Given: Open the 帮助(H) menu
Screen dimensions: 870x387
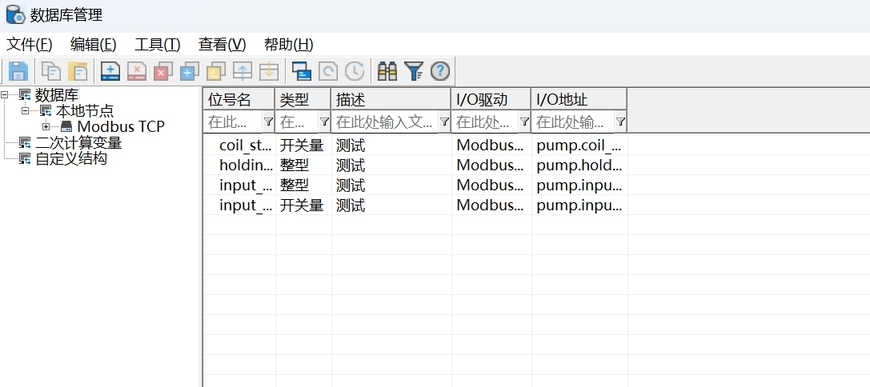Looking at the screenshot, I should (289, 44).
